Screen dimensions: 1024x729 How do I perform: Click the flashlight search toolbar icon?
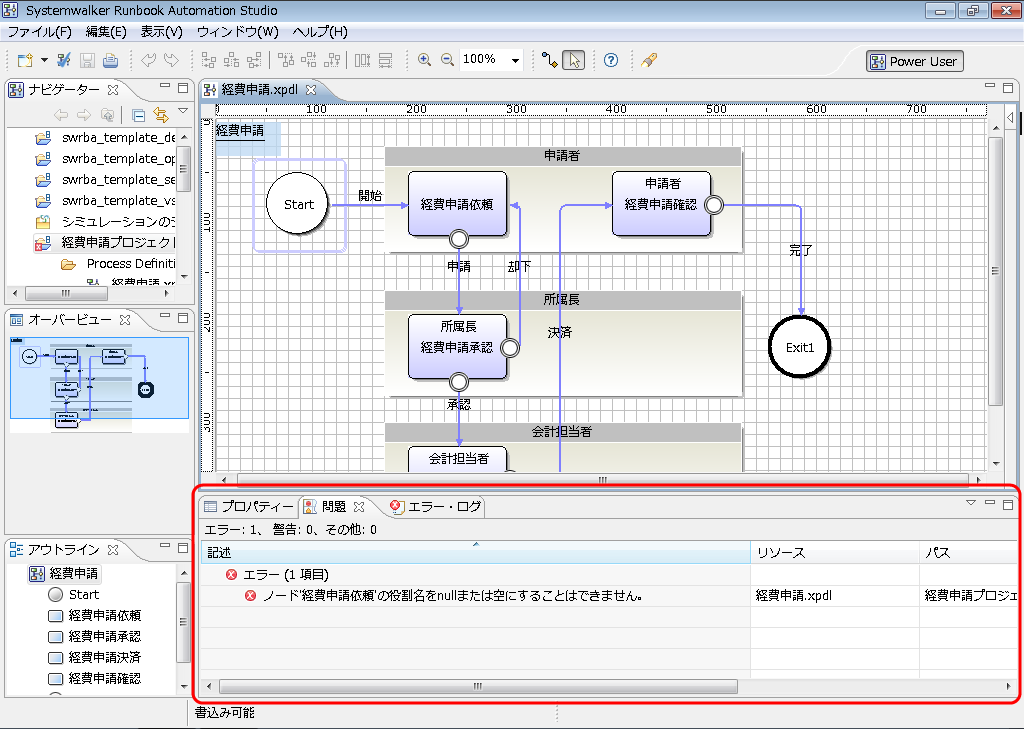pos(648,61)
